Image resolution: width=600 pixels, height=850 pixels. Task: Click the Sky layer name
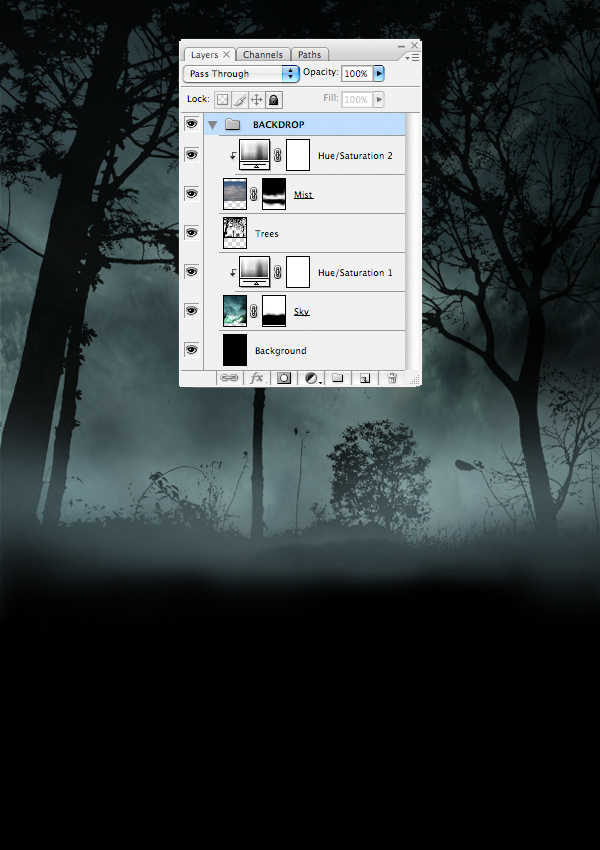(x=301, y=312)
